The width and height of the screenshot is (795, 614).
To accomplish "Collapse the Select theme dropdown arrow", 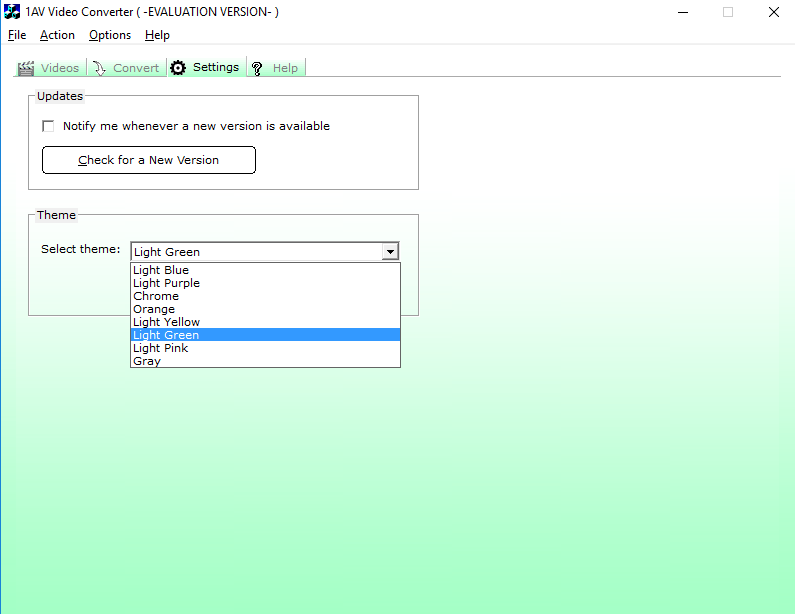I will click(390, 251).
